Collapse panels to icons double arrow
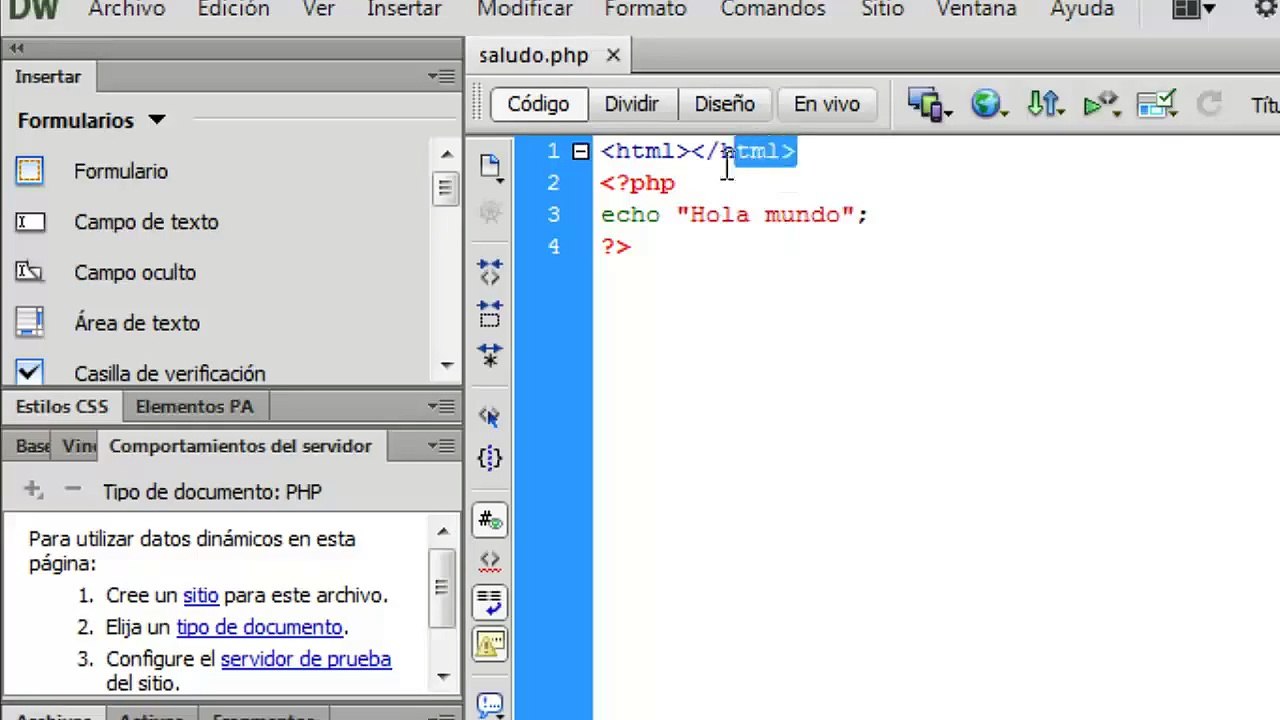1280x720 pixels. pyautogui.click(x=17, y=47)
